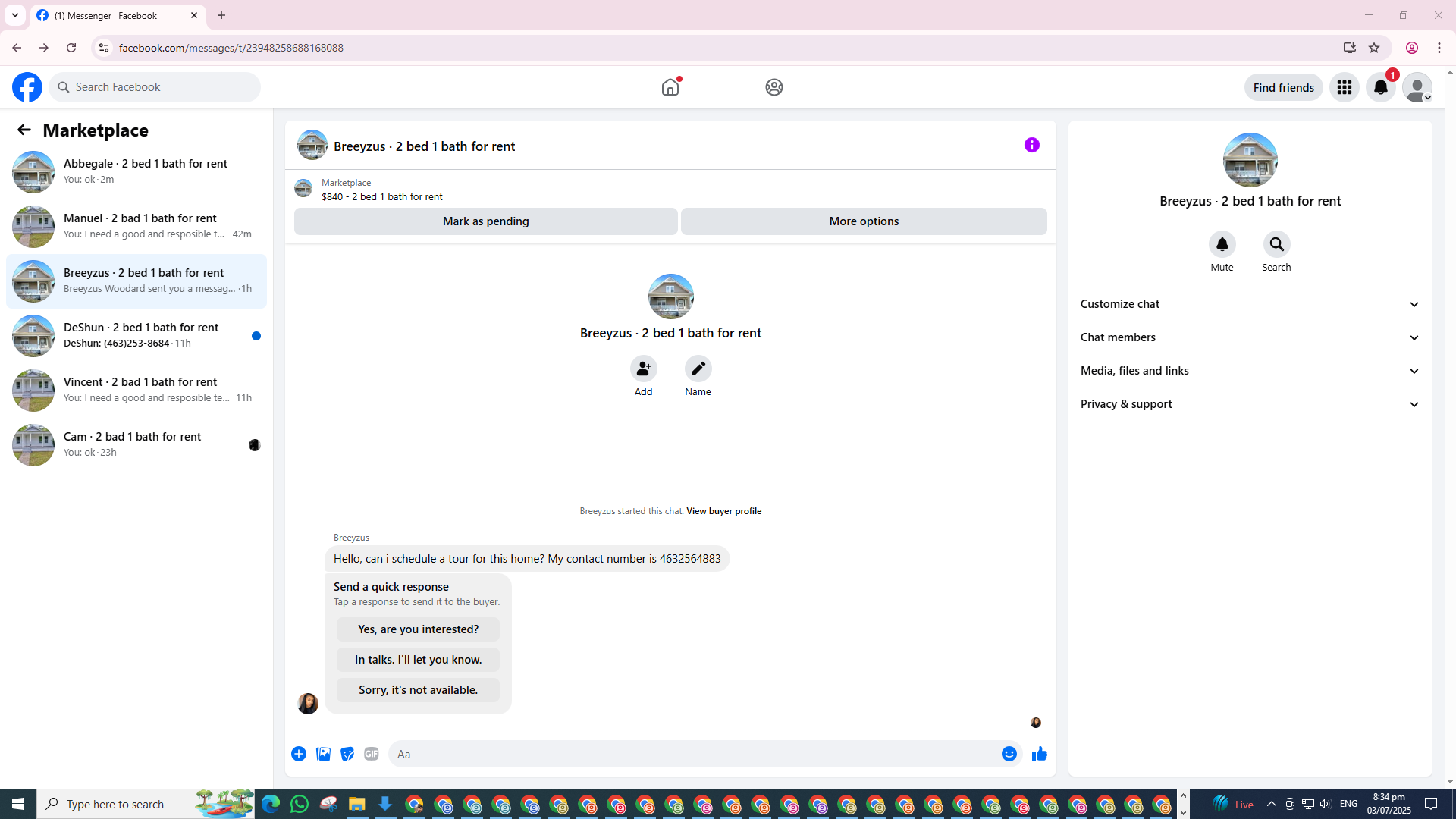
Task: Send a thumbs-up like
Action: tap(1039, 754)
